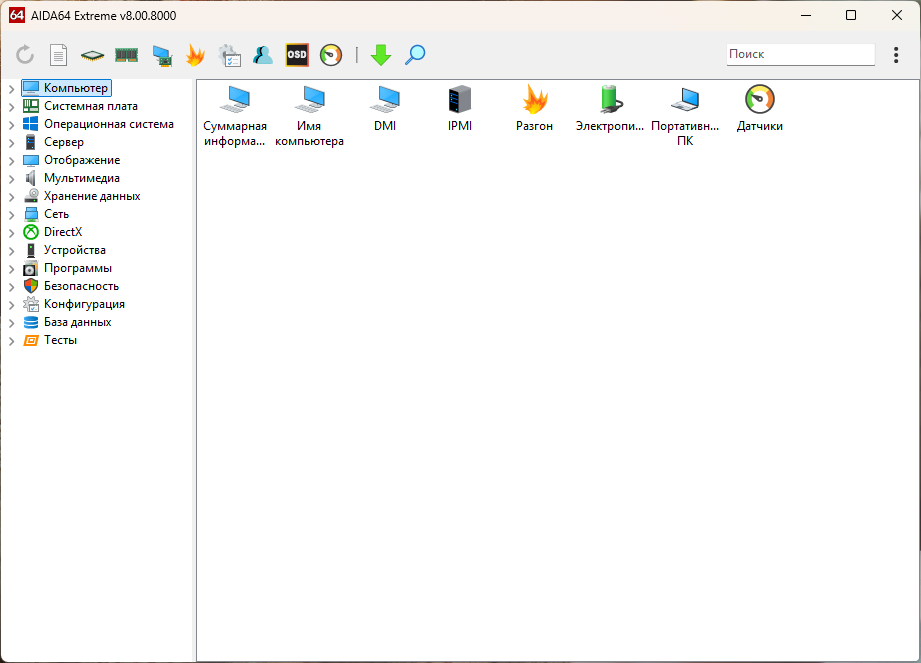Expand the Конфигурация tree node
Screen dimensions: 921x663
(11, 305)
